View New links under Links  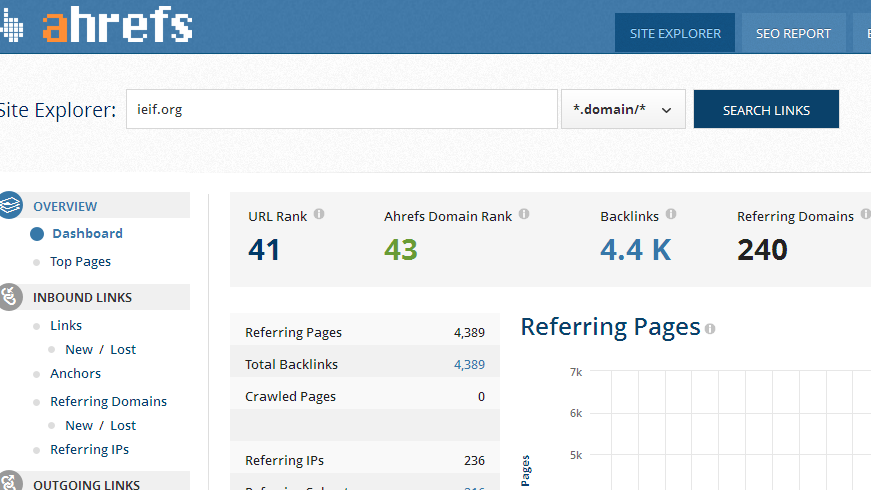[79, 349]
